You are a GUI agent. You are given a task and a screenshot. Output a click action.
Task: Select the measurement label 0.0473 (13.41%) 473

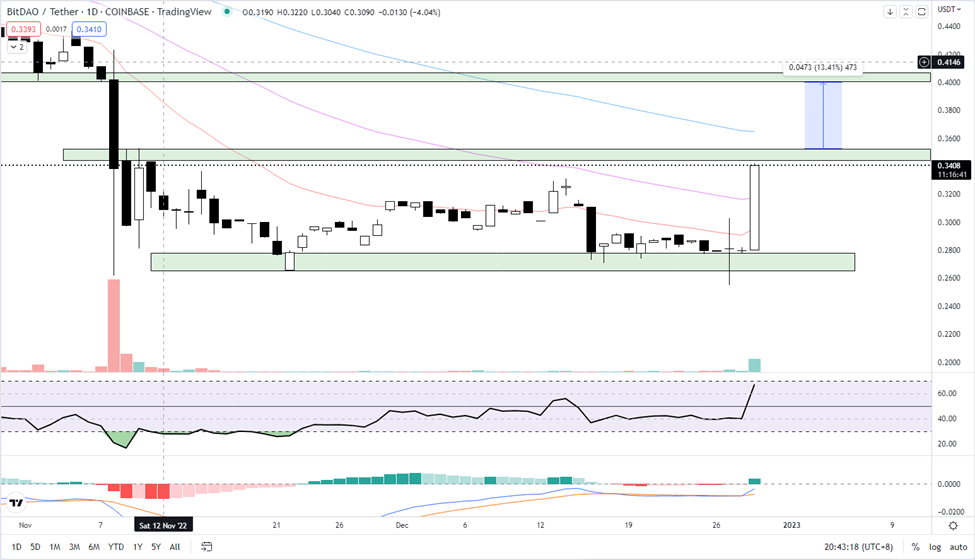tap(823, 67)
